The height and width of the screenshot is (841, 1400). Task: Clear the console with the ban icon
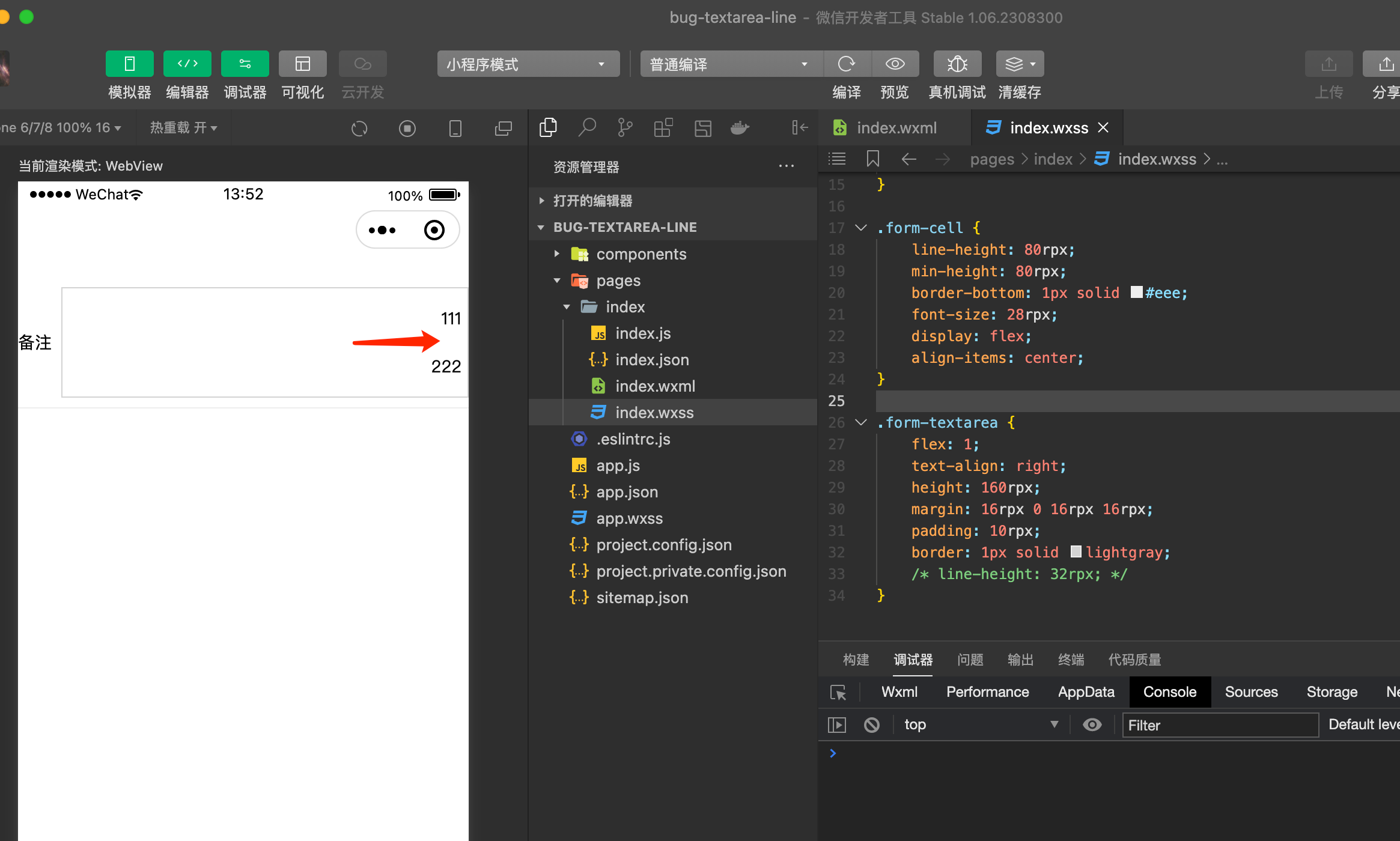point(872,725)
